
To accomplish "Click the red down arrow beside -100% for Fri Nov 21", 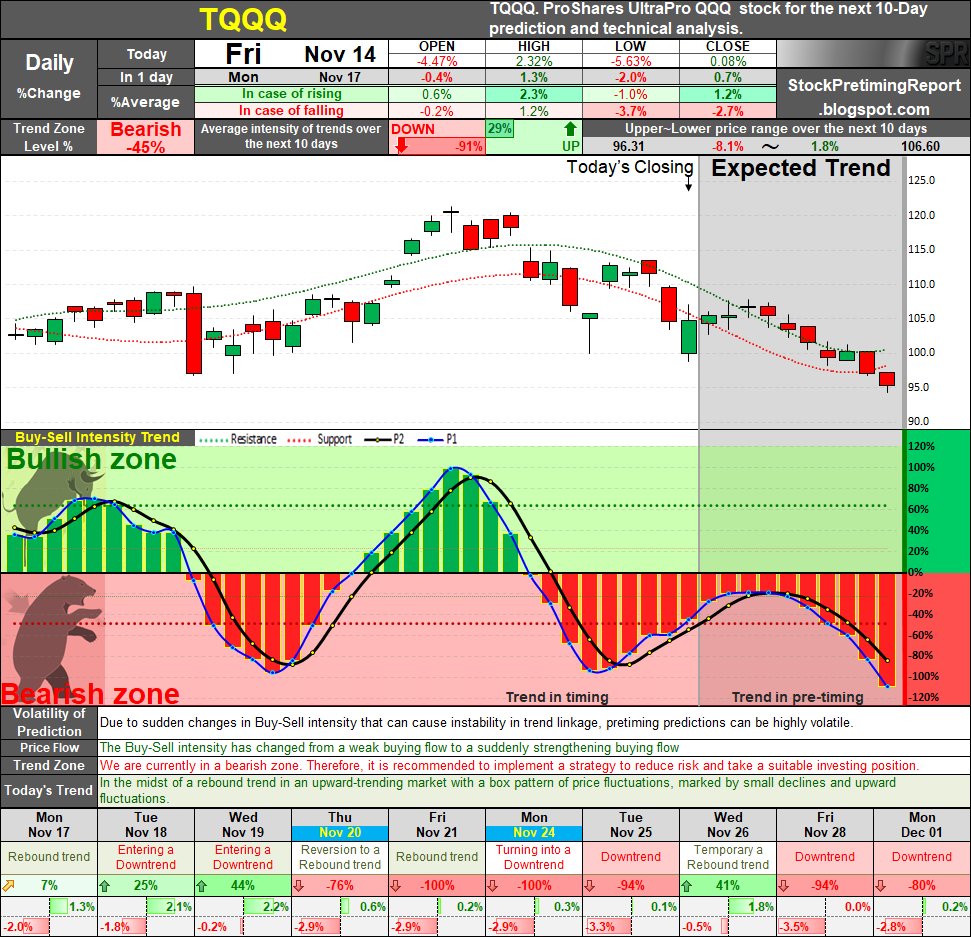I will 396,886.
